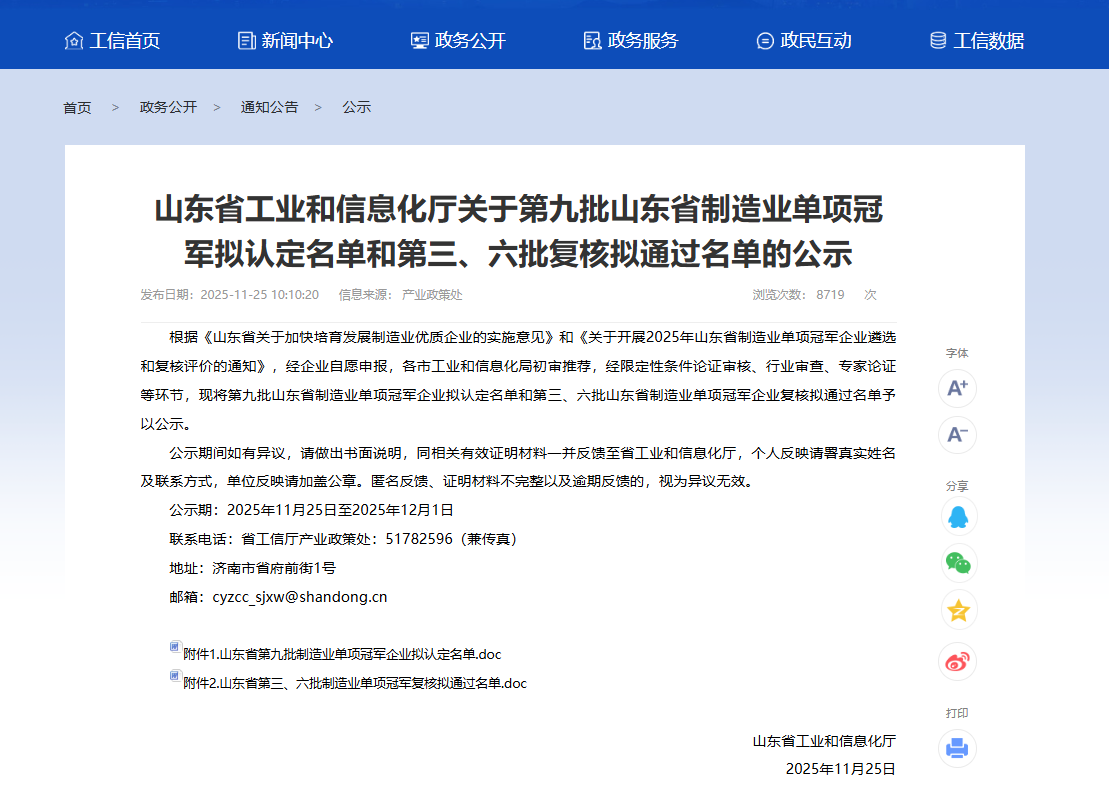The height and width of the screenshot is (812, 1109).
Task: Share the article to QQ
Action: (957, 515)
